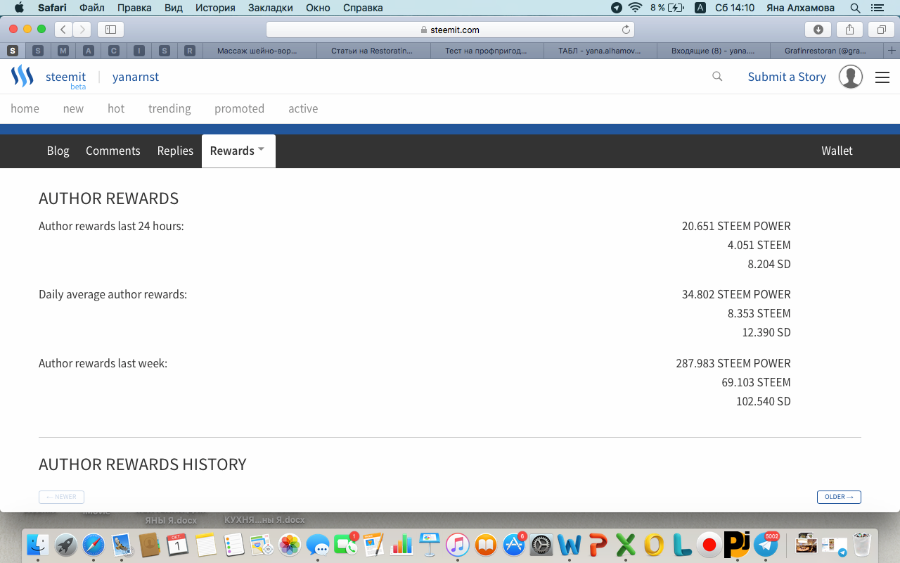
Task: Open the Файл menu
Action: click(x=92, y=7)
